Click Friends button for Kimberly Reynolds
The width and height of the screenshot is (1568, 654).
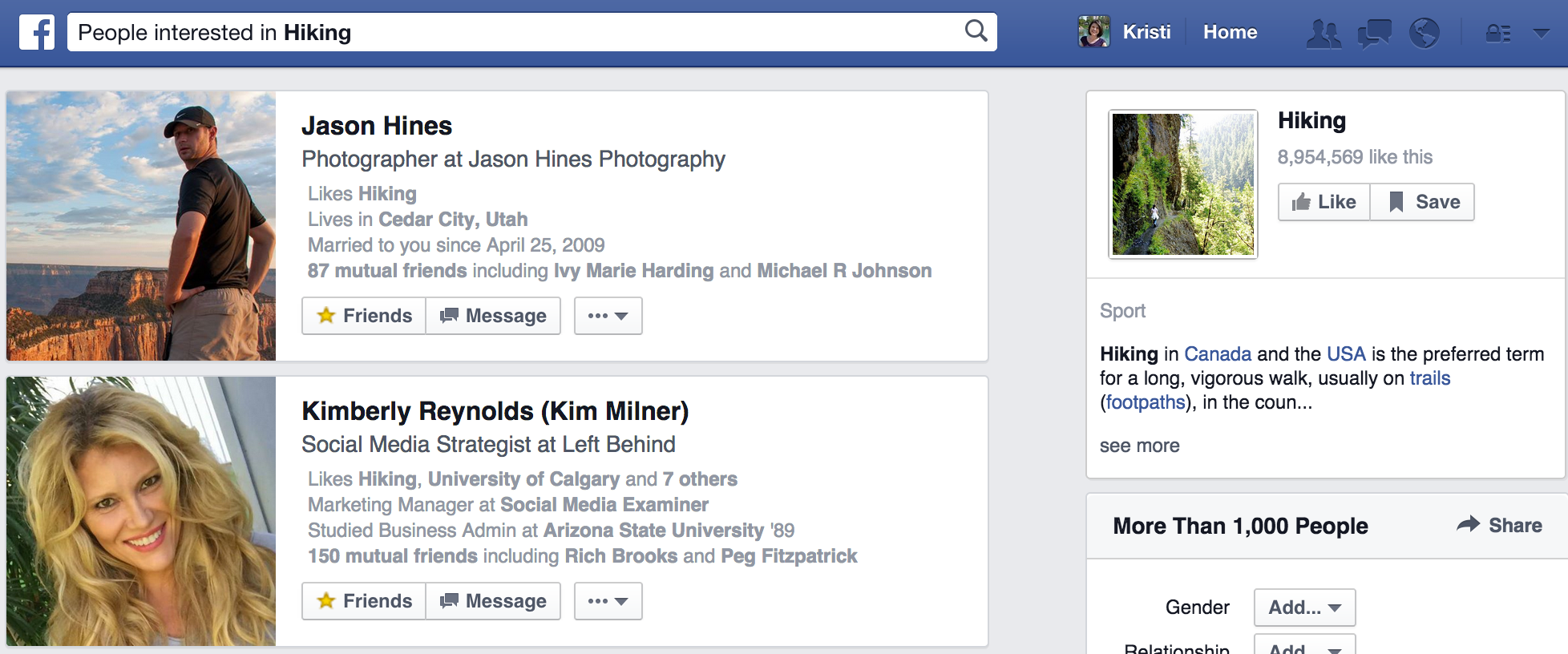[x=364, y=601]
